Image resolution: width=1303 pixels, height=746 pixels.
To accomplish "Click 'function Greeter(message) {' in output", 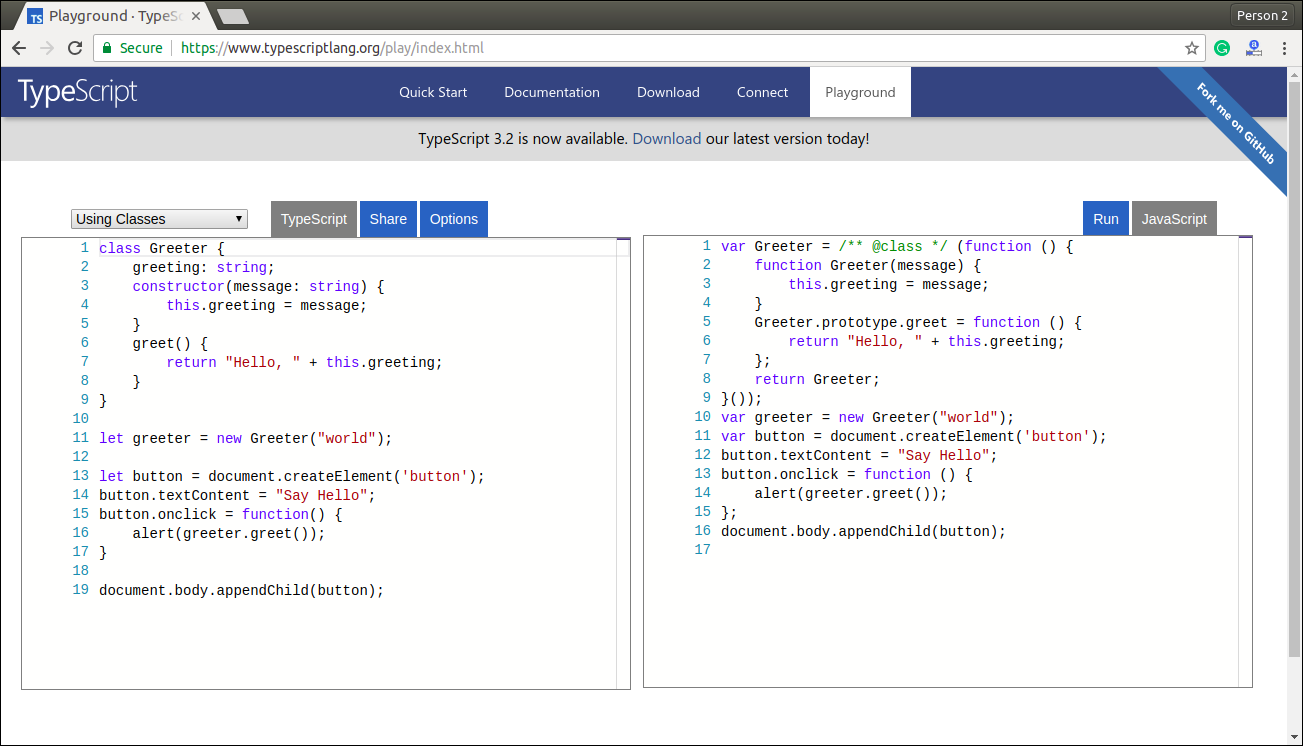I will 868,265.
